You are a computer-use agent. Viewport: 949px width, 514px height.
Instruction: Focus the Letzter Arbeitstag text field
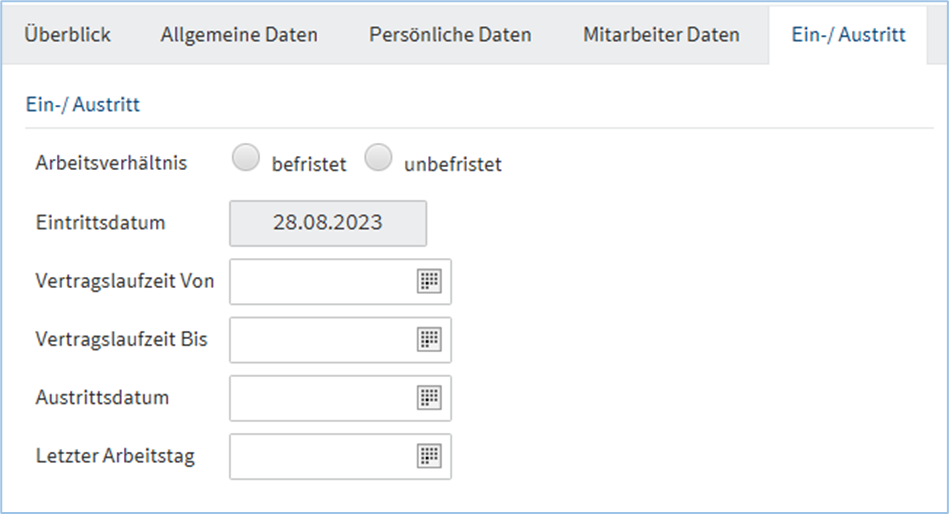coord(321,456)
